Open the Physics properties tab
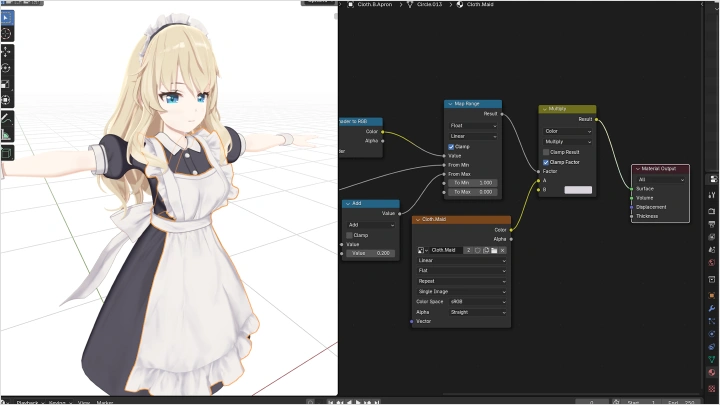Image resolution: width=720 pixels, height=405 pixels. pyautogui.click(x=712, y=334)
